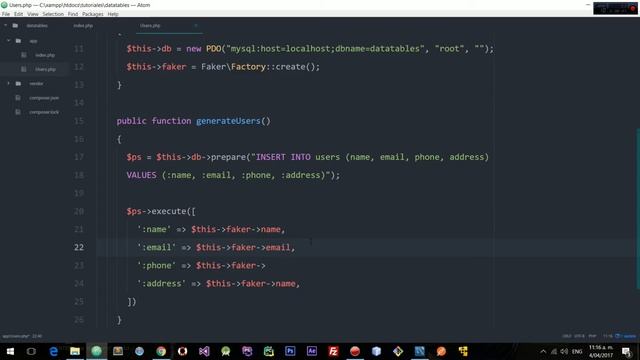This screenshot has height=360, width=640.
Task: Open the Windows Start menu
Action: [x=10, y=351]
